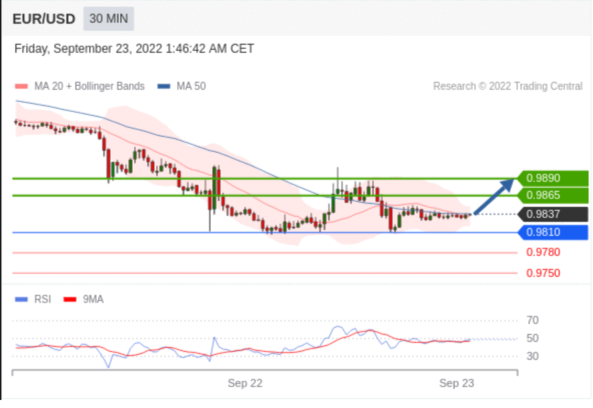Click the 30 MIN timeframe badge
This screenshot has width=593, height=408.
(109, 18)
